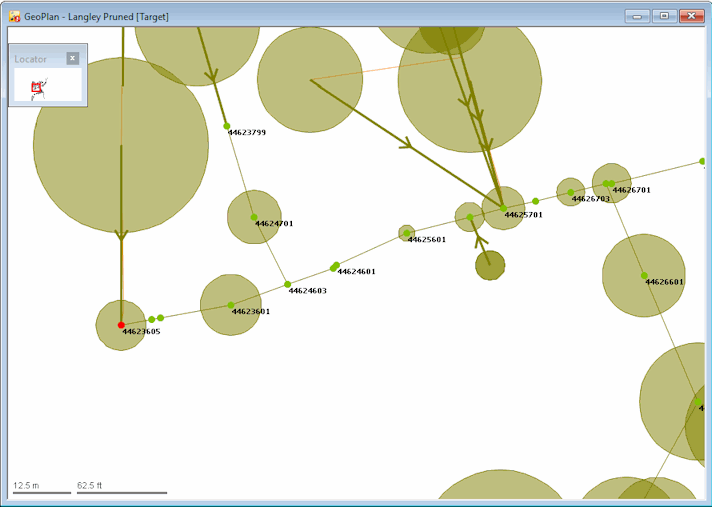
Task: Close the GeoPlan window
Action: click(x=692, y=16)
